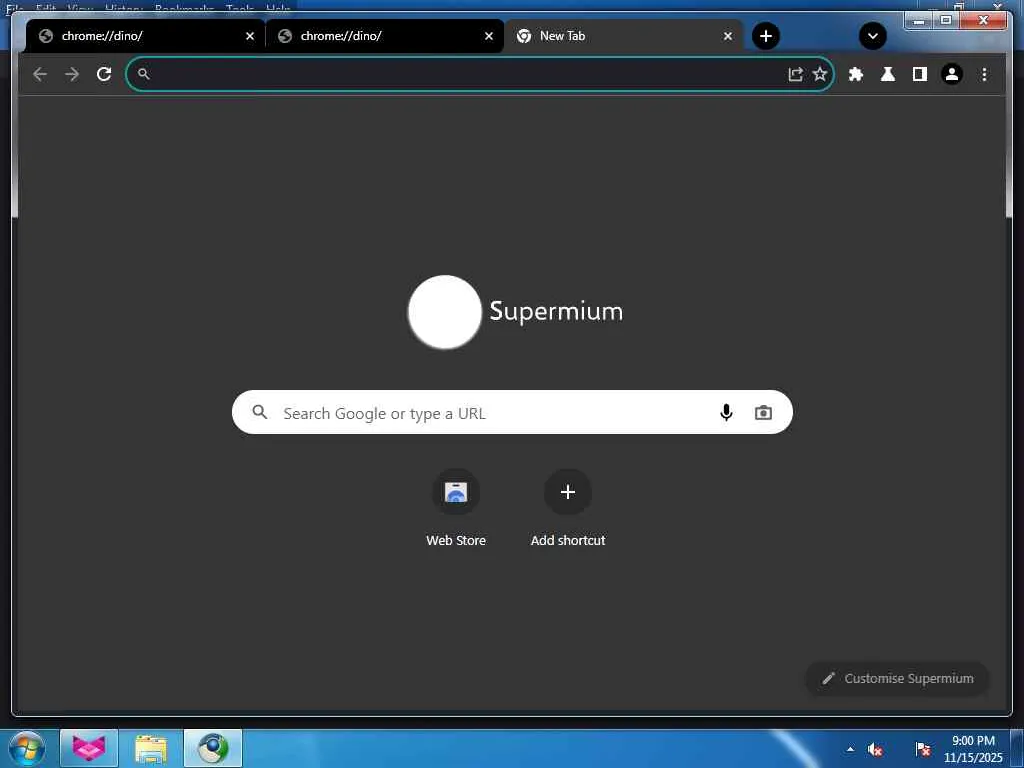Click the Search Google or type a URL box
Viewport: 1024px width, 768px height.
click(512, 412)
